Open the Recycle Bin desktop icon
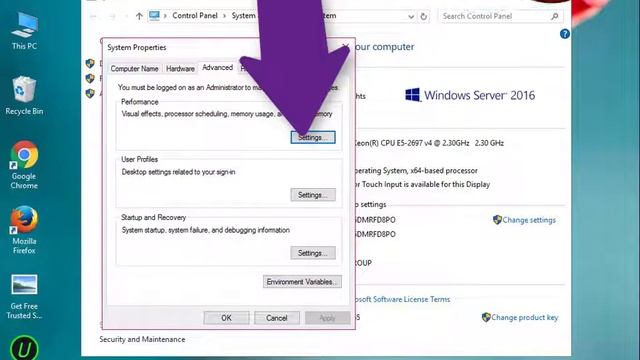Image resolution: width=640 pixels, height=360 pixels. click(24, 96)
